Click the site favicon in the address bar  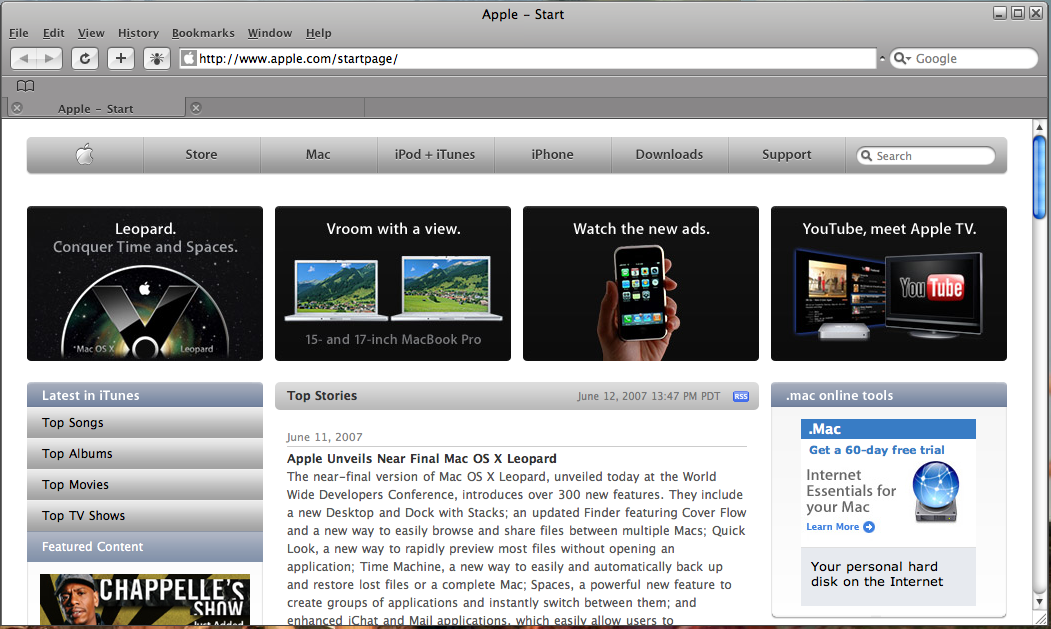189,58
